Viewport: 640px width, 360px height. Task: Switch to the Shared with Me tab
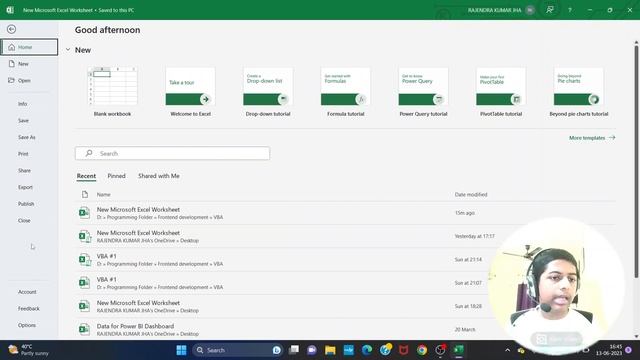point(159,176)
